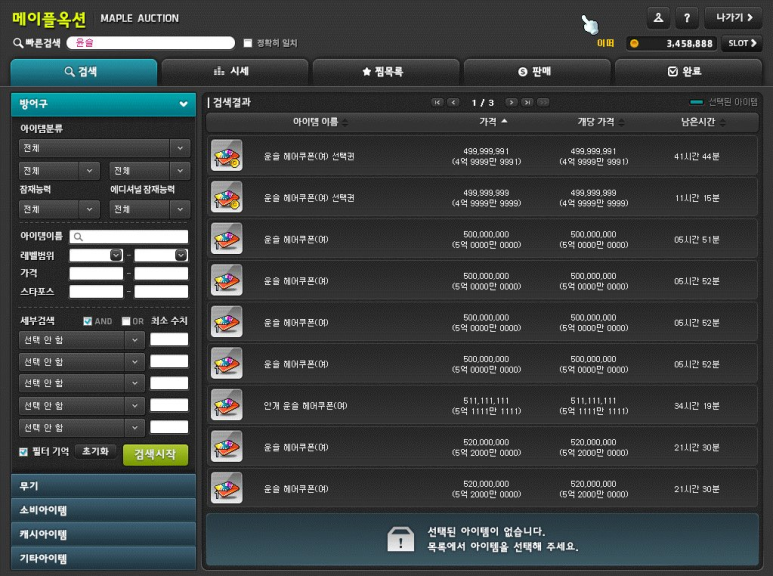Switch to the 완료 tab
This screenshot has height=576, width=773.
click(x=689, y=72)
